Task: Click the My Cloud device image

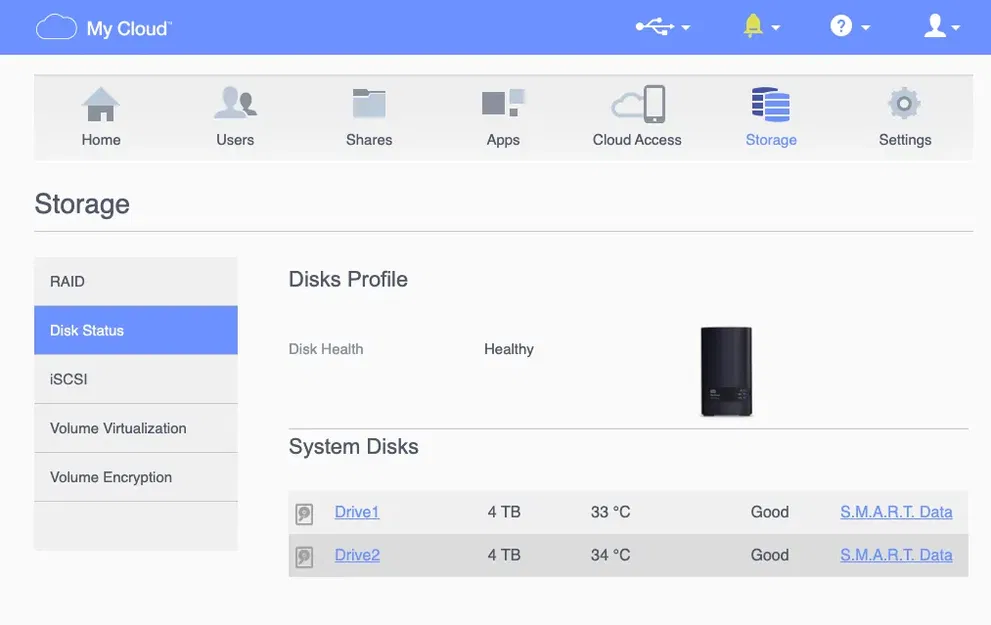Action: [x=727, y=371]
